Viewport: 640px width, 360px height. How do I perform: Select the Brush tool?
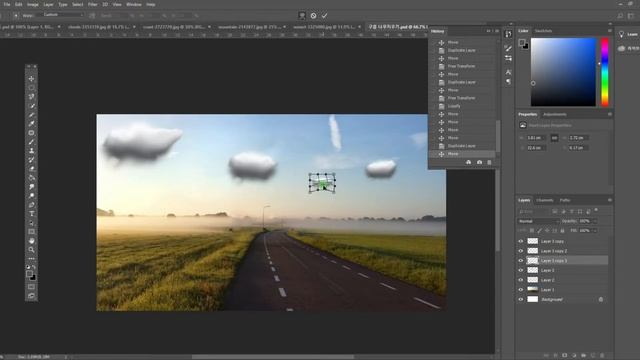[x=31, y=142]
